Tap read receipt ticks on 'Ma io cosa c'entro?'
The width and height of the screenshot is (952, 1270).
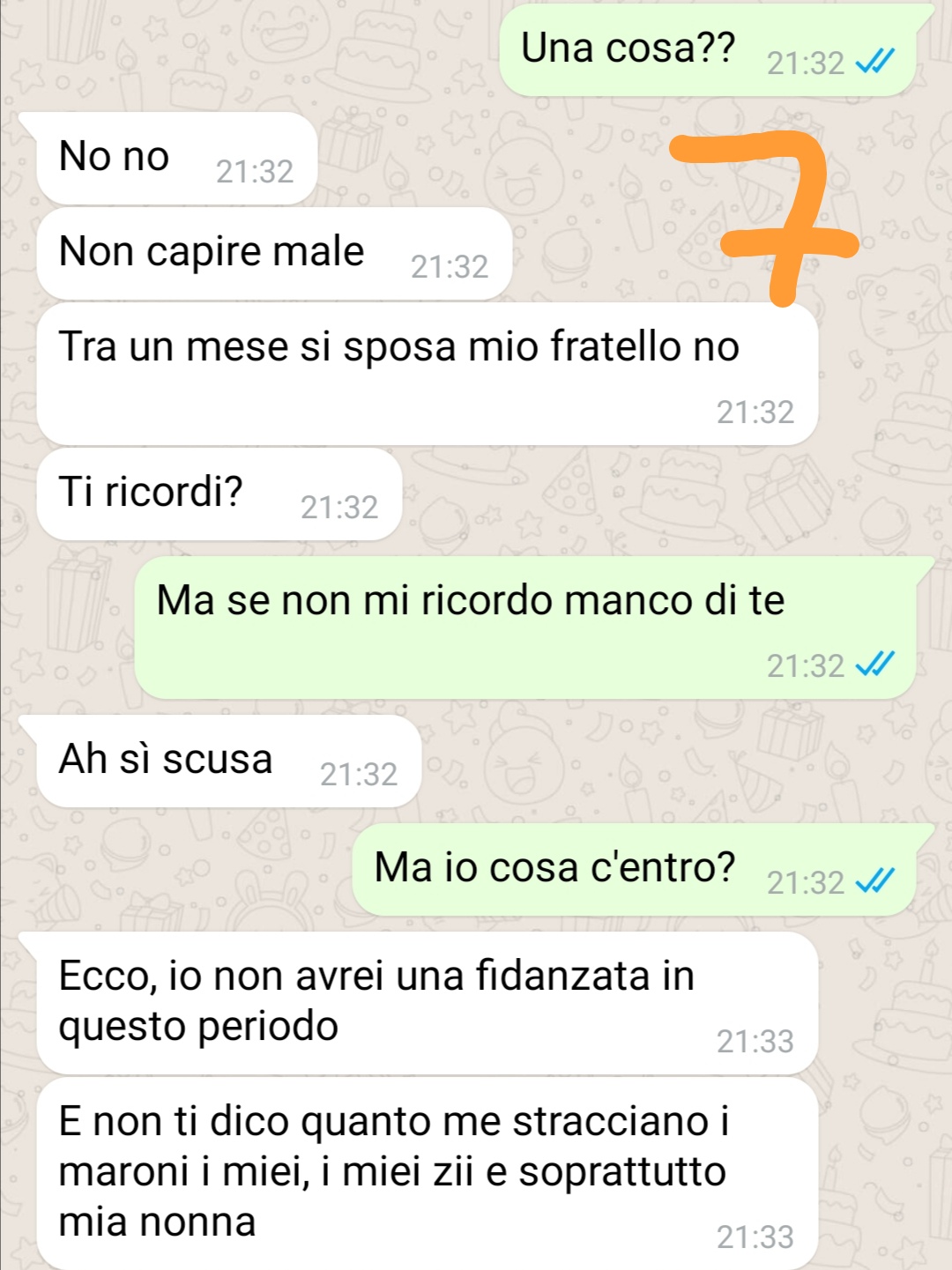pyautogui.click(x=875, y=881)
